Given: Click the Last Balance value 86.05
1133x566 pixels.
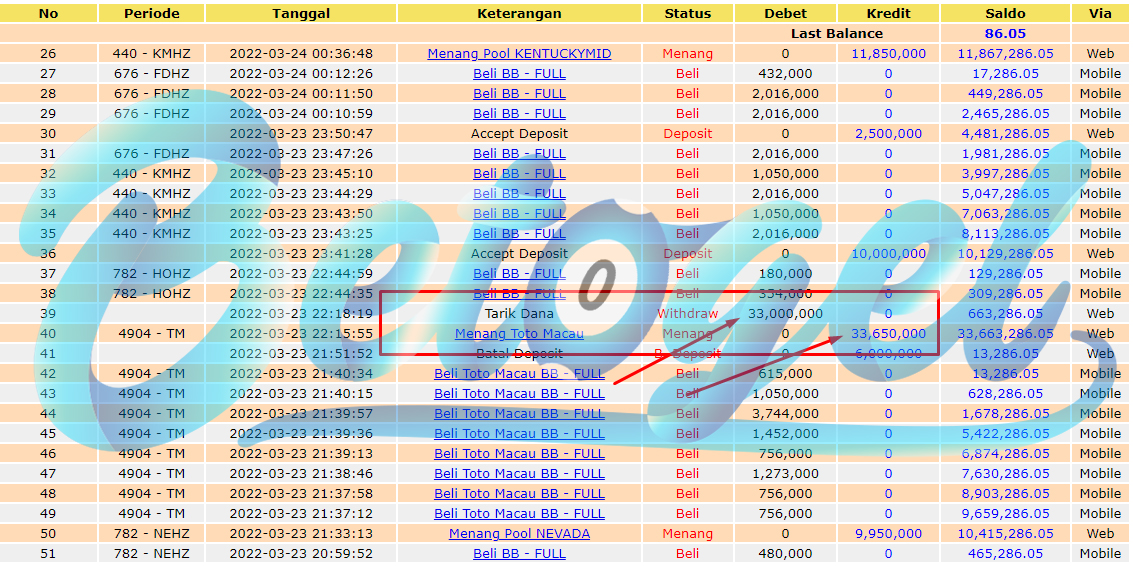Looking at the screenshot, I should 1005,33.
